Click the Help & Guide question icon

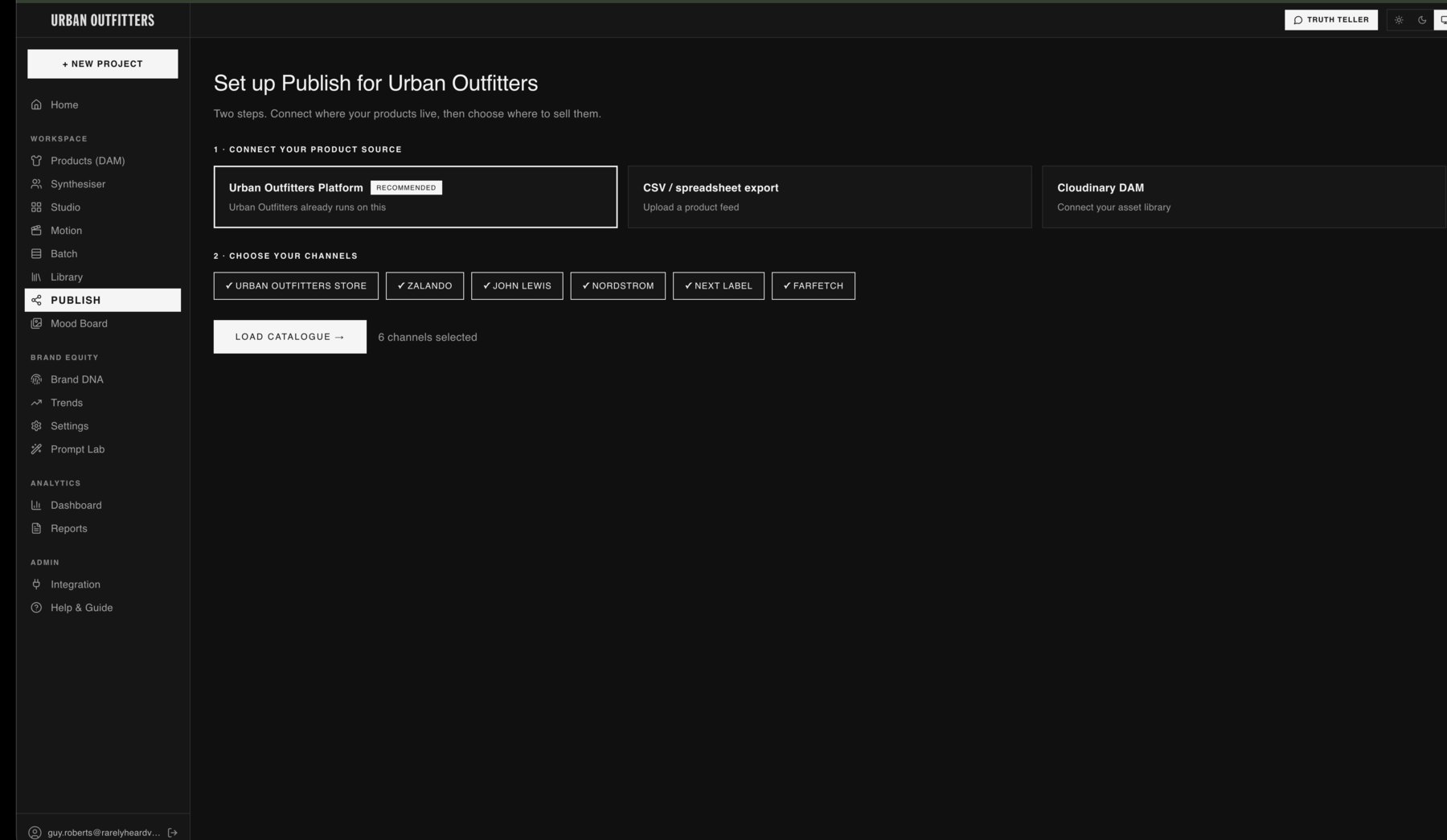point(36,608)
